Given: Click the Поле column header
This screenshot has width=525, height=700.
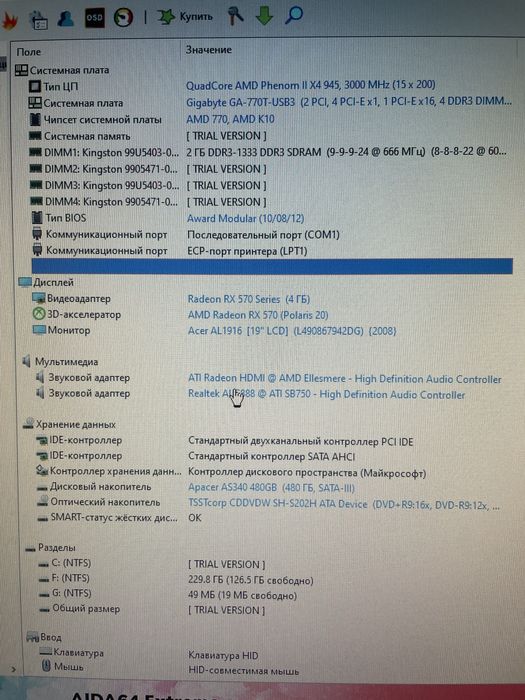Looking at the screenshot, I should [x=29, y=52].
